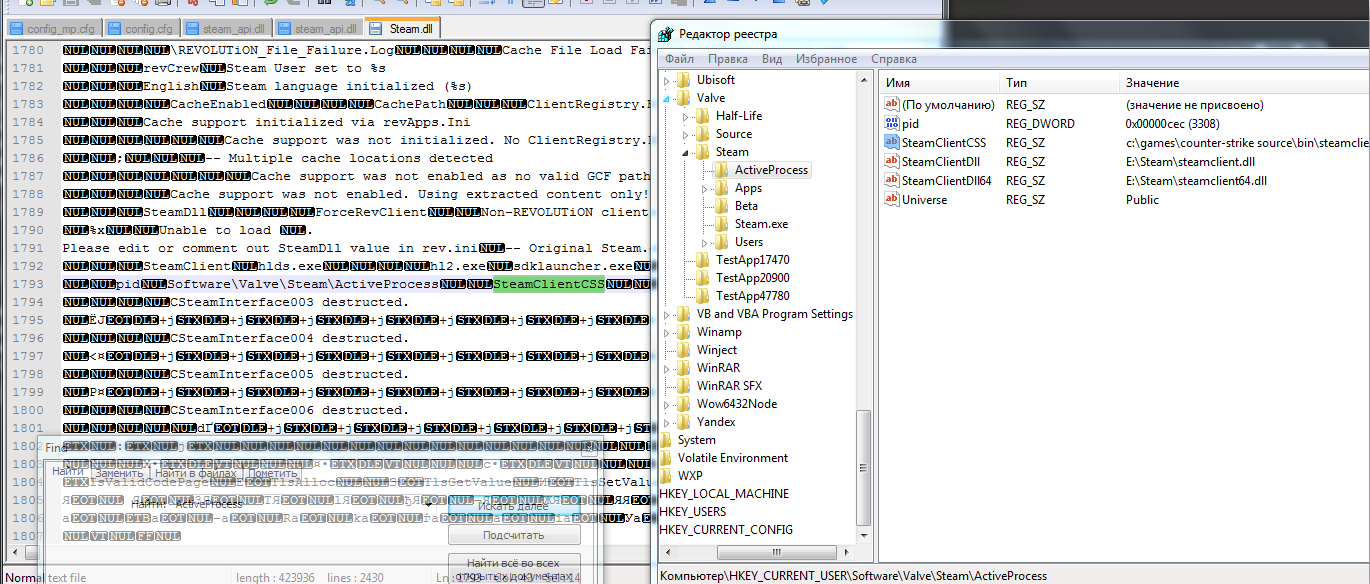Sort registry values by Значение column header
This screenshot has height=584, width=1370.
coord(1244,83)
